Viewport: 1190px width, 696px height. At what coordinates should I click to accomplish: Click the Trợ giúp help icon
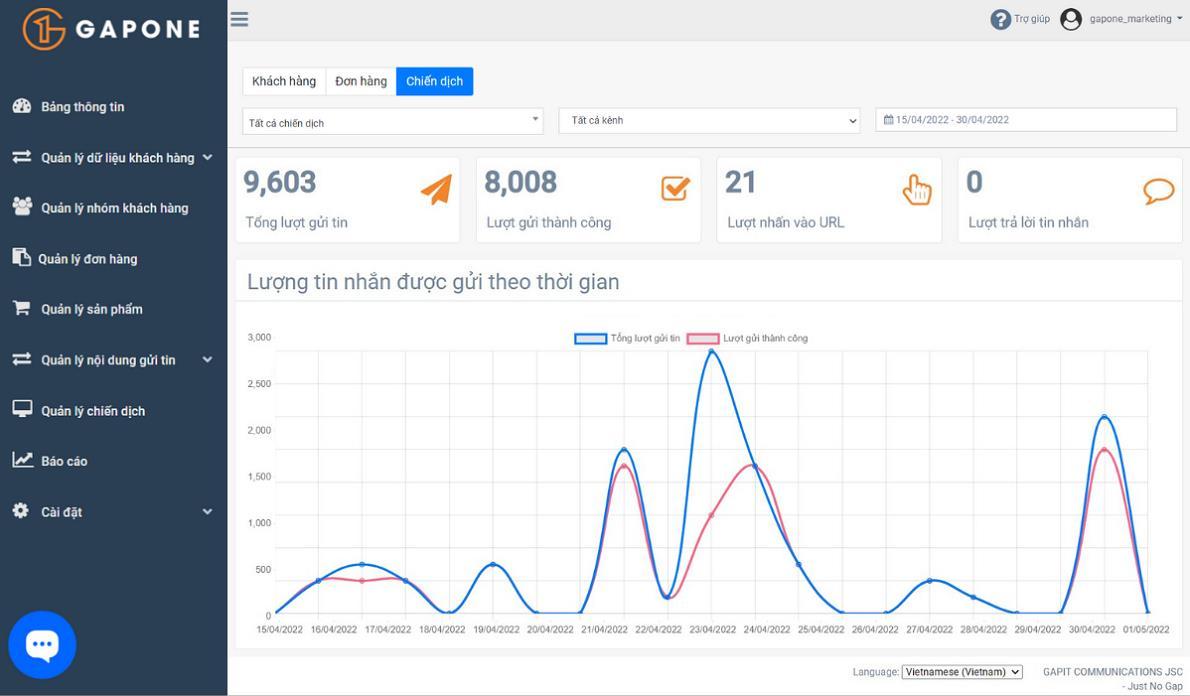pyautogui.click(x=1000, y=19)
